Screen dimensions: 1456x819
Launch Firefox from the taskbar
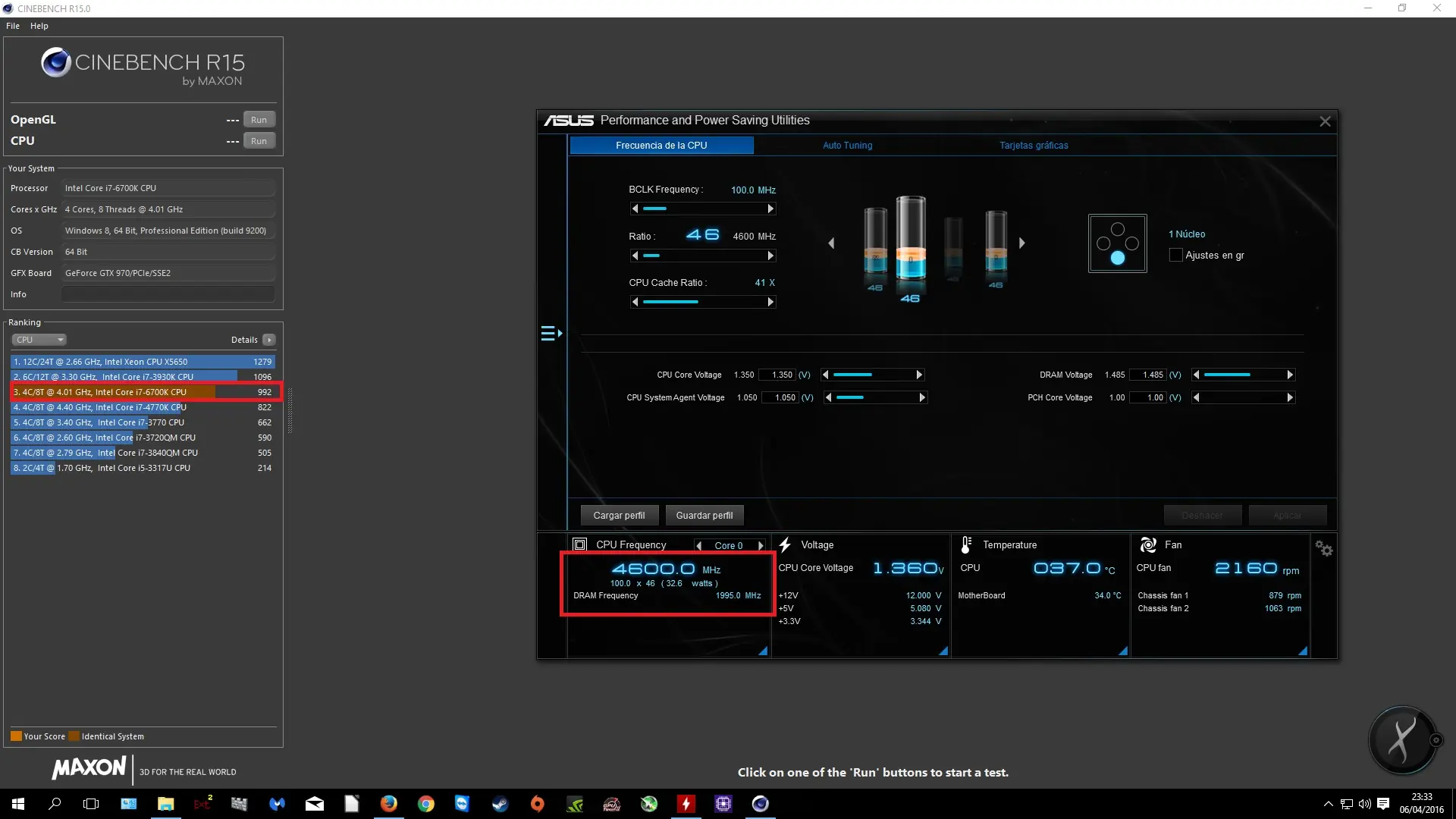coord(388,804)
